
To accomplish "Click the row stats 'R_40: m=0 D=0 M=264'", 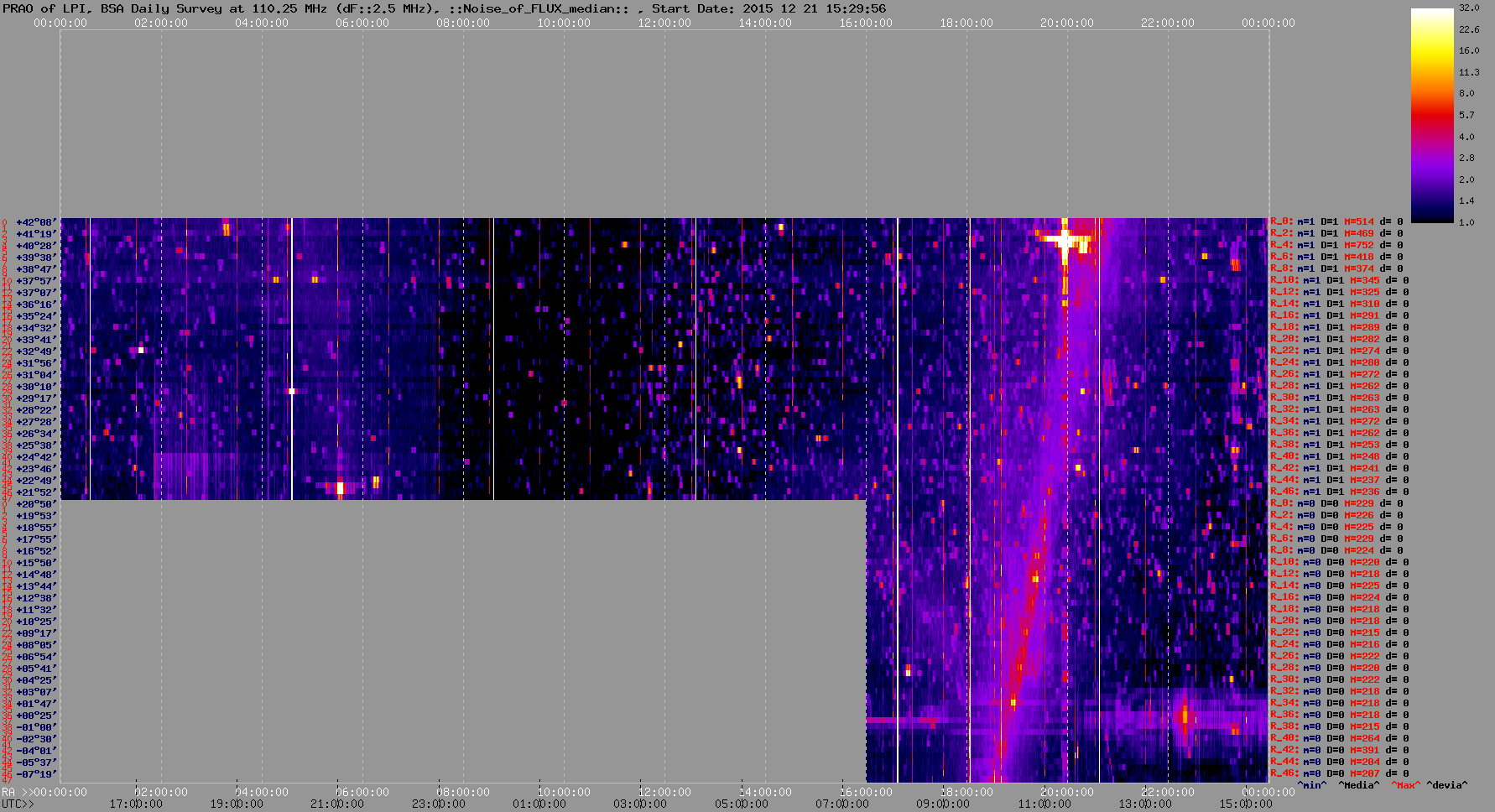I will [1325, 739].
